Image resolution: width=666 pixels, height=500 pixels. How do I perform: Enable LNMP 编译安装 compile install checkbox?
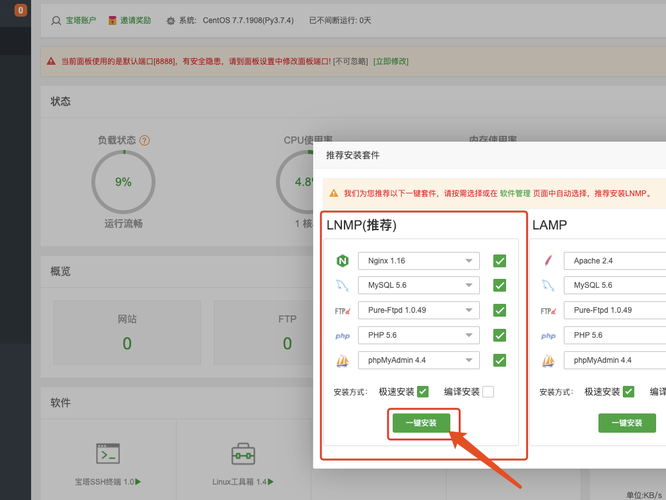tap(488, 392)
